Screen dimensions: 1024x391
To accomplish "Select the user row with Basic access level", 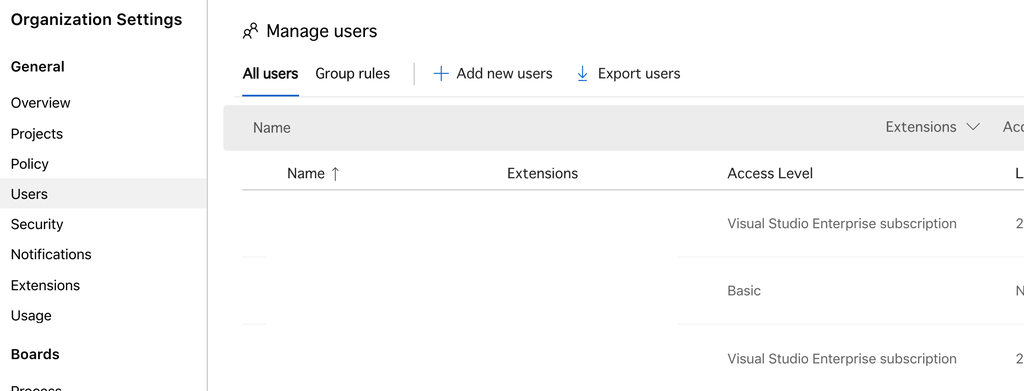I will click(x=633, y=290).
